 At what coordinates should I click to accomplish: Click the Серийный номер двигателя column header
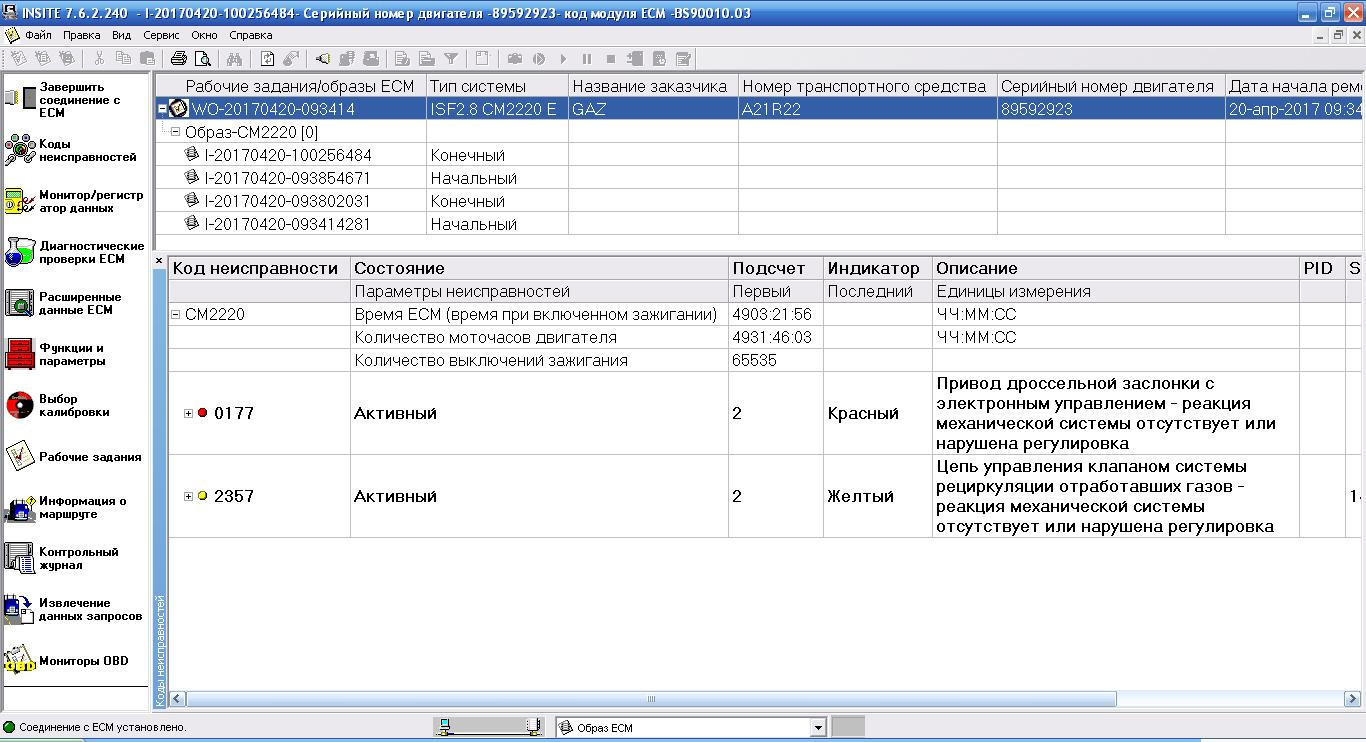click(x=1111, y=86)
